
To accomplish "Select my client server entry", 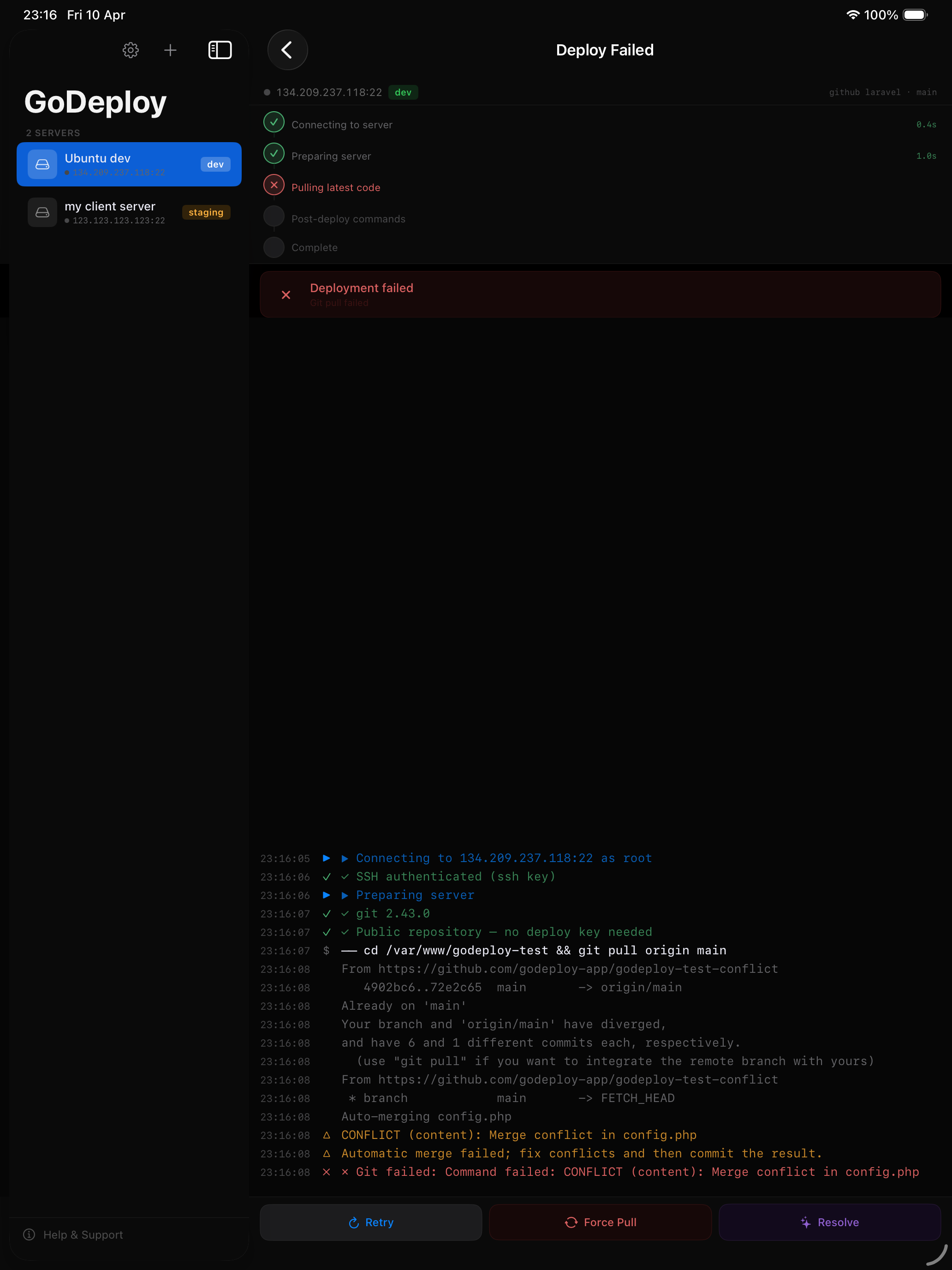I will pyautogui.click(x=129, y=212).
